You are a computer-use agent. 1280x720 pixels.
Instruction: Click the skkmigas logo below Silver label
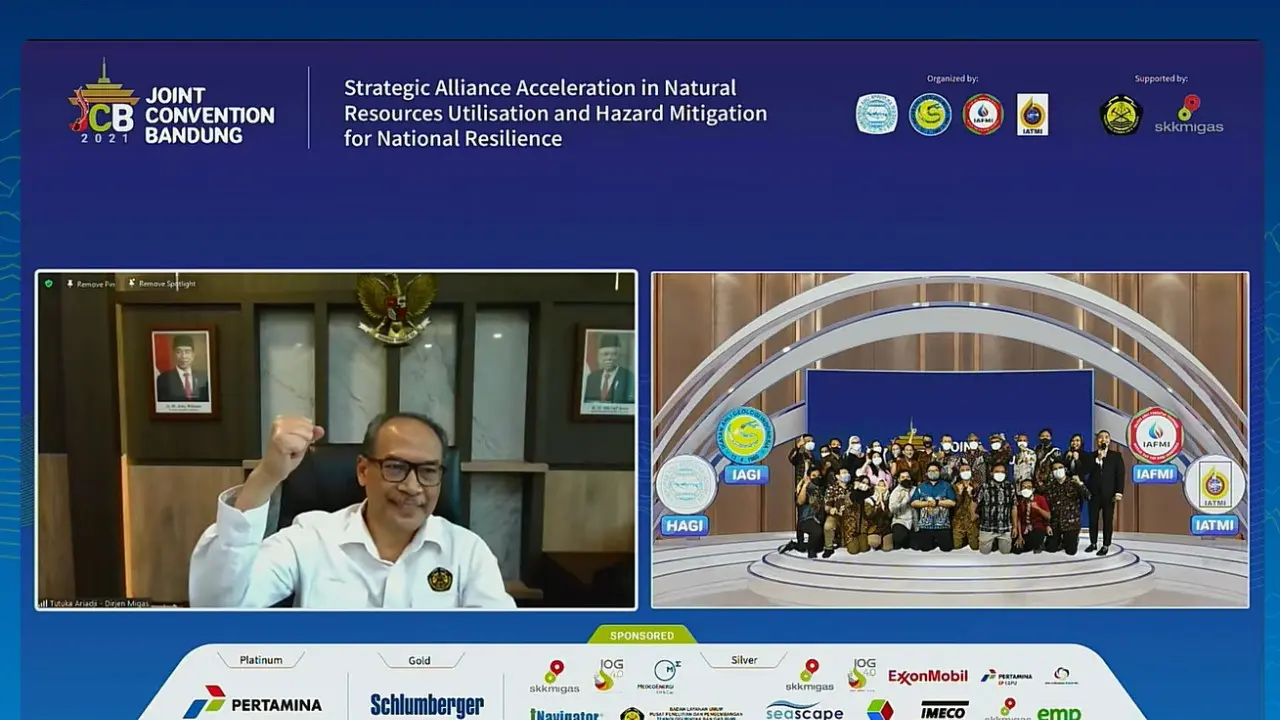(809, 676)
